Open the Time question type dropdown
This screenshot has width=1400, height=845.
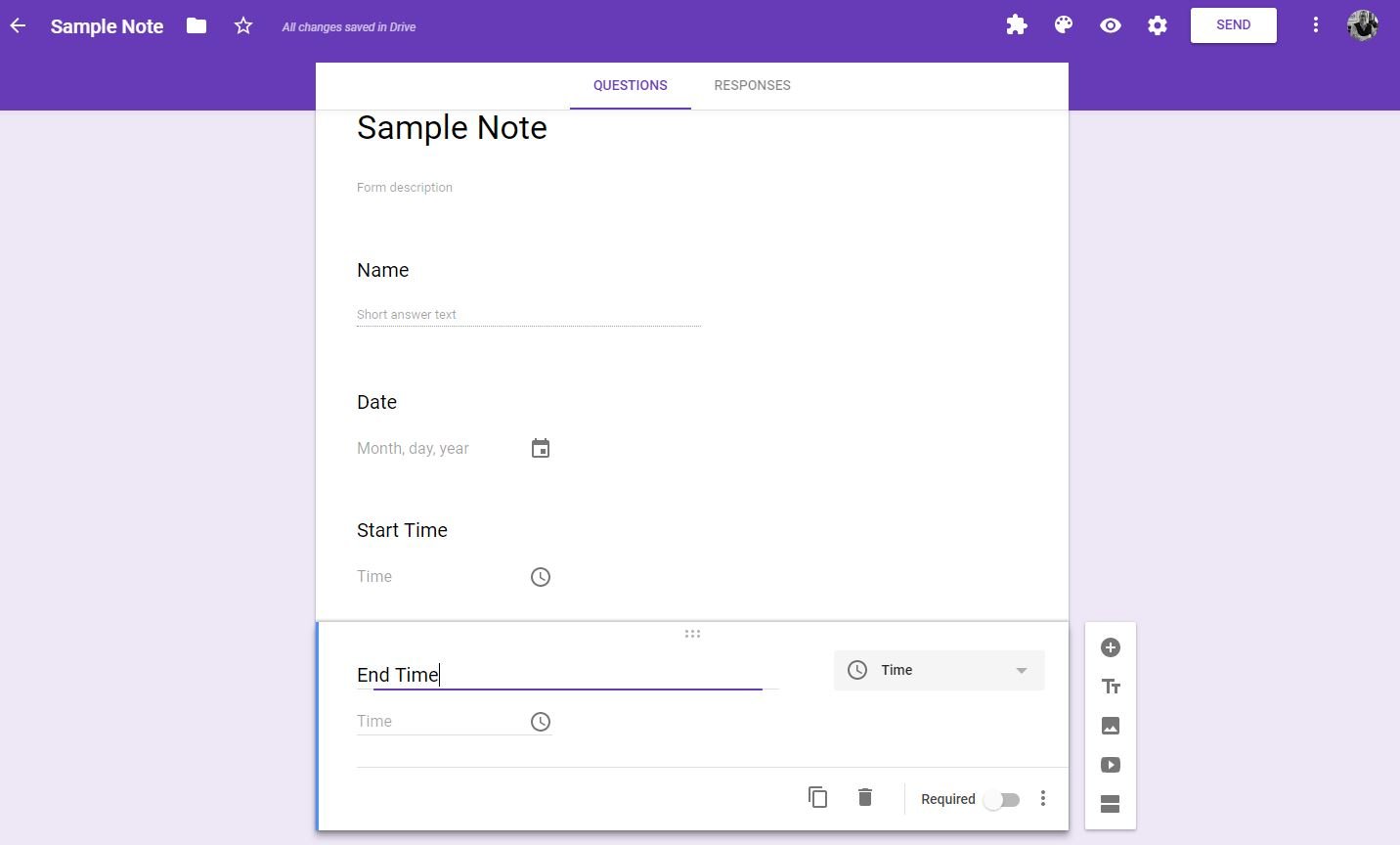pos(940,670)
